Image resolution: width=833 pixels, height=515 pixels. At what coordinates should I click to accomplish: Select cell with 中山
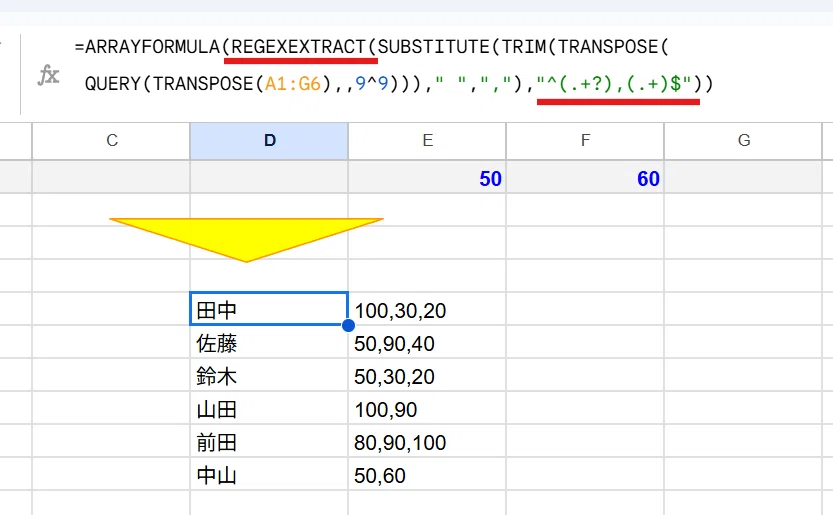click(x=269, y=475)
